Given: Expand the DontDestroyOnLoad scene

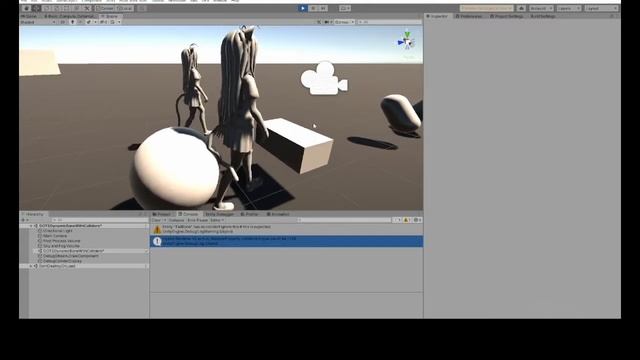Looking at the screenshot, I should point(31,266).
